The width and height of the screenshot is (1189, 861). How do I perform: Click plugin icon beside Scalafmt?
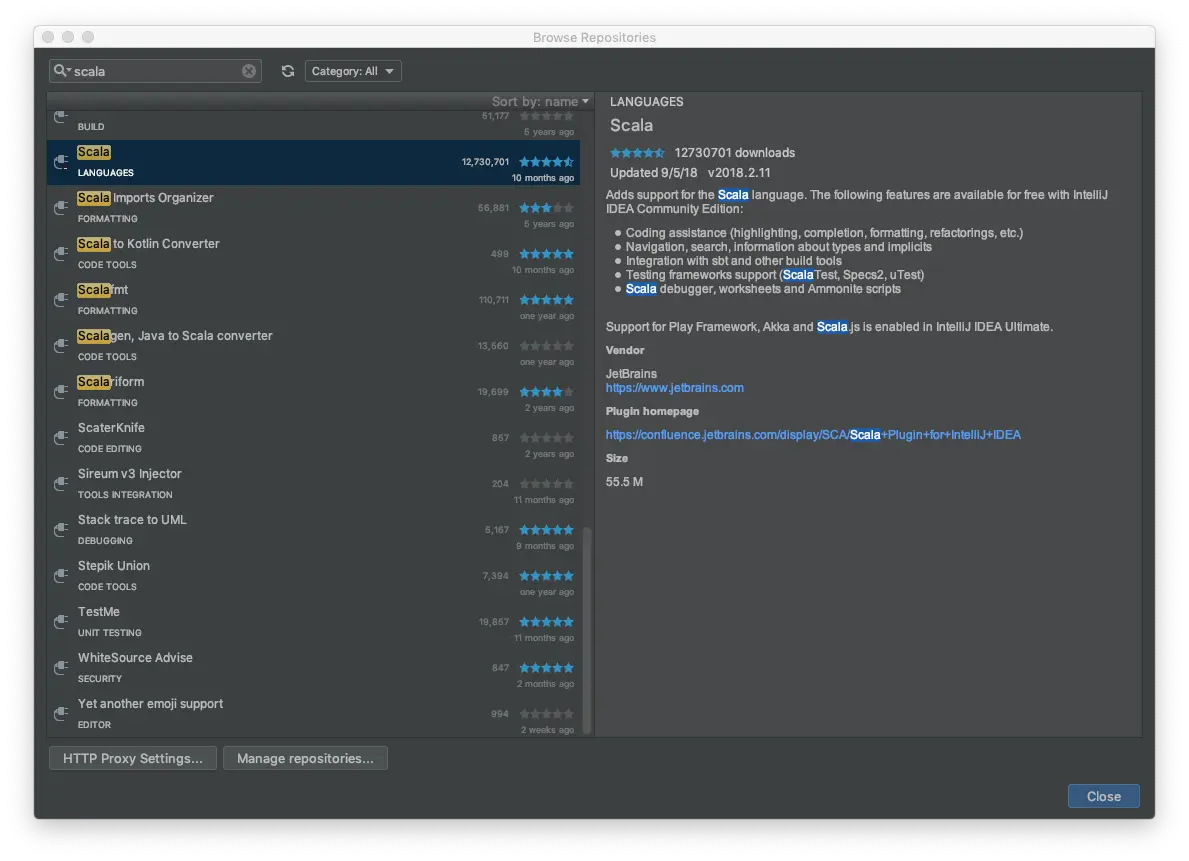click(61, 300)
